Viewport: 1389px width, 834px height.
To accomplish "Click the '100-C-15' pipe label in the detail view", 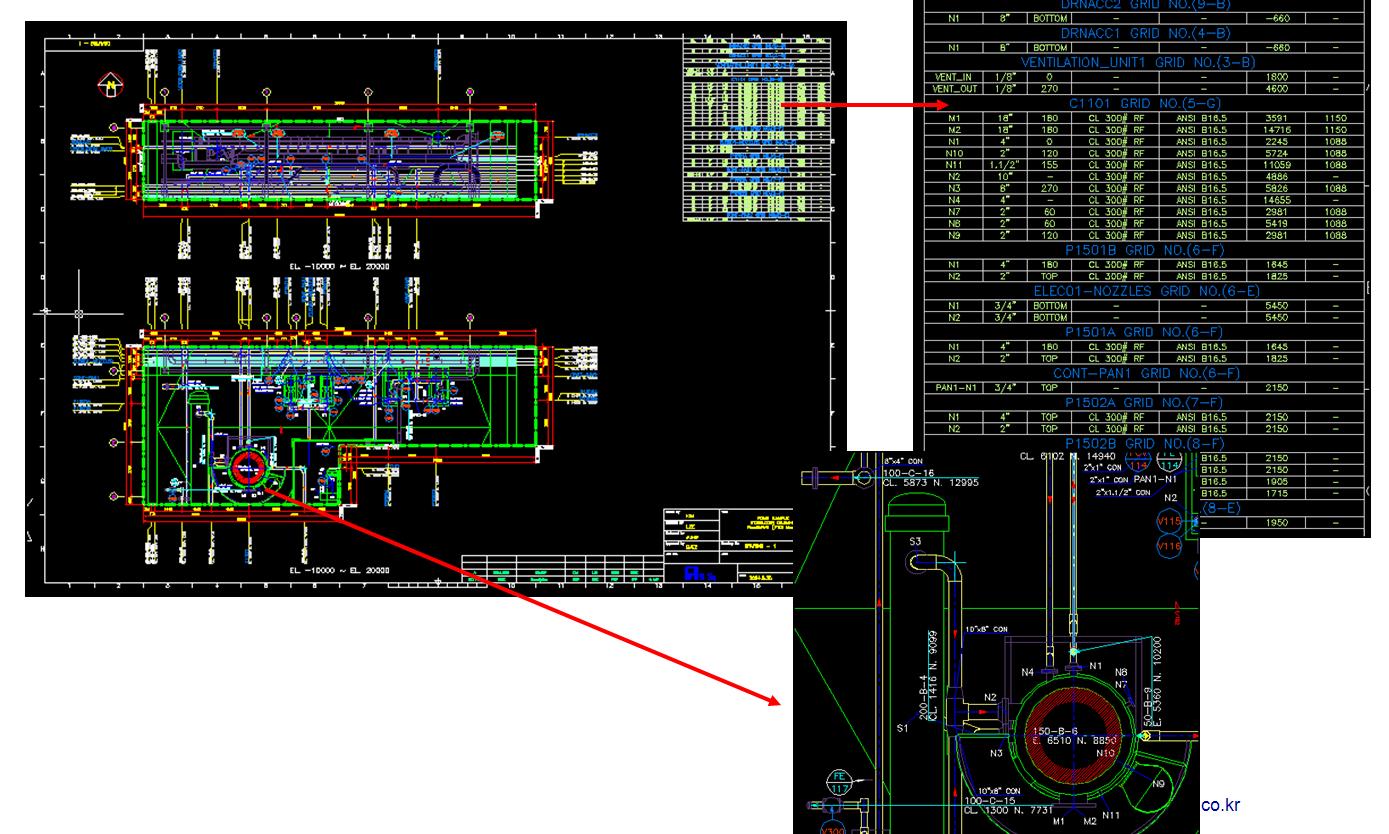I will (990, 800).
